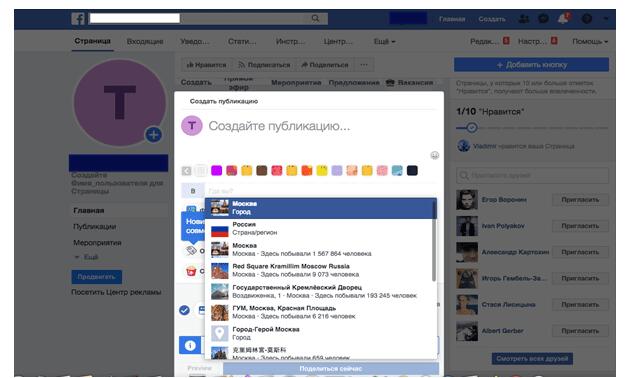Open the quick help question-mark icon
This screenshot has width=625, height=378.
[586, 19]
